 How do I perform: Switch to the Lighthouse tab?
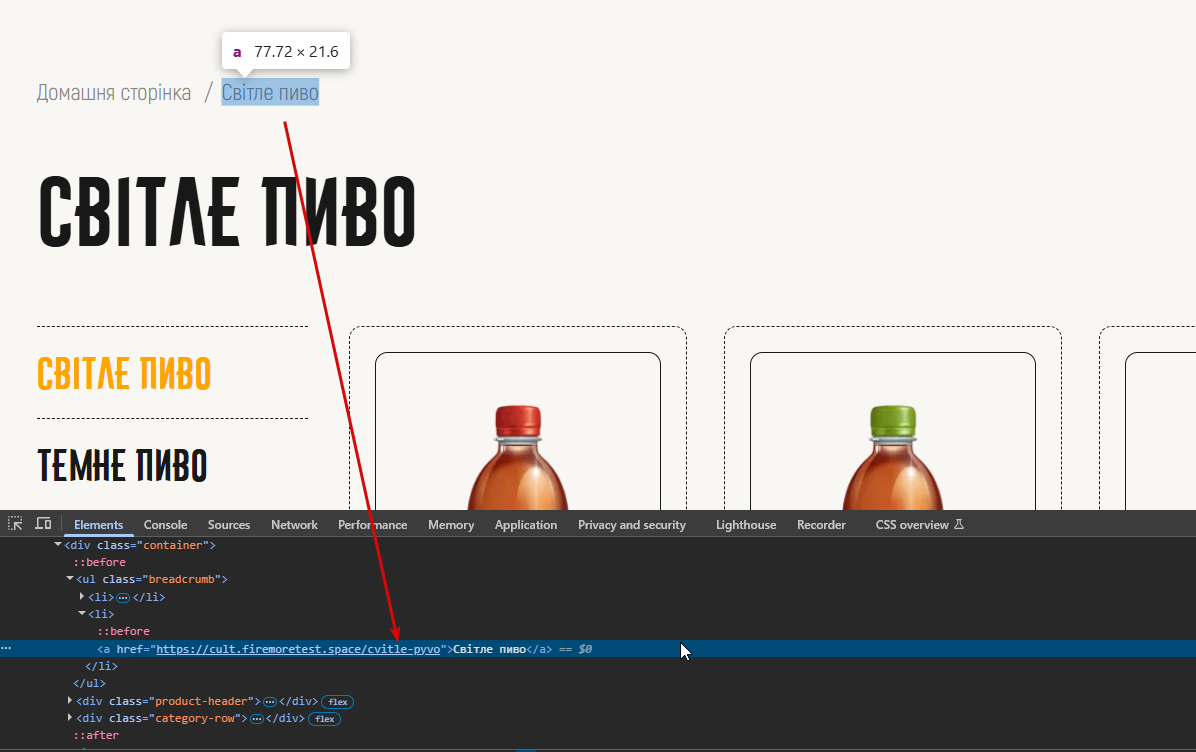[746, 525]
